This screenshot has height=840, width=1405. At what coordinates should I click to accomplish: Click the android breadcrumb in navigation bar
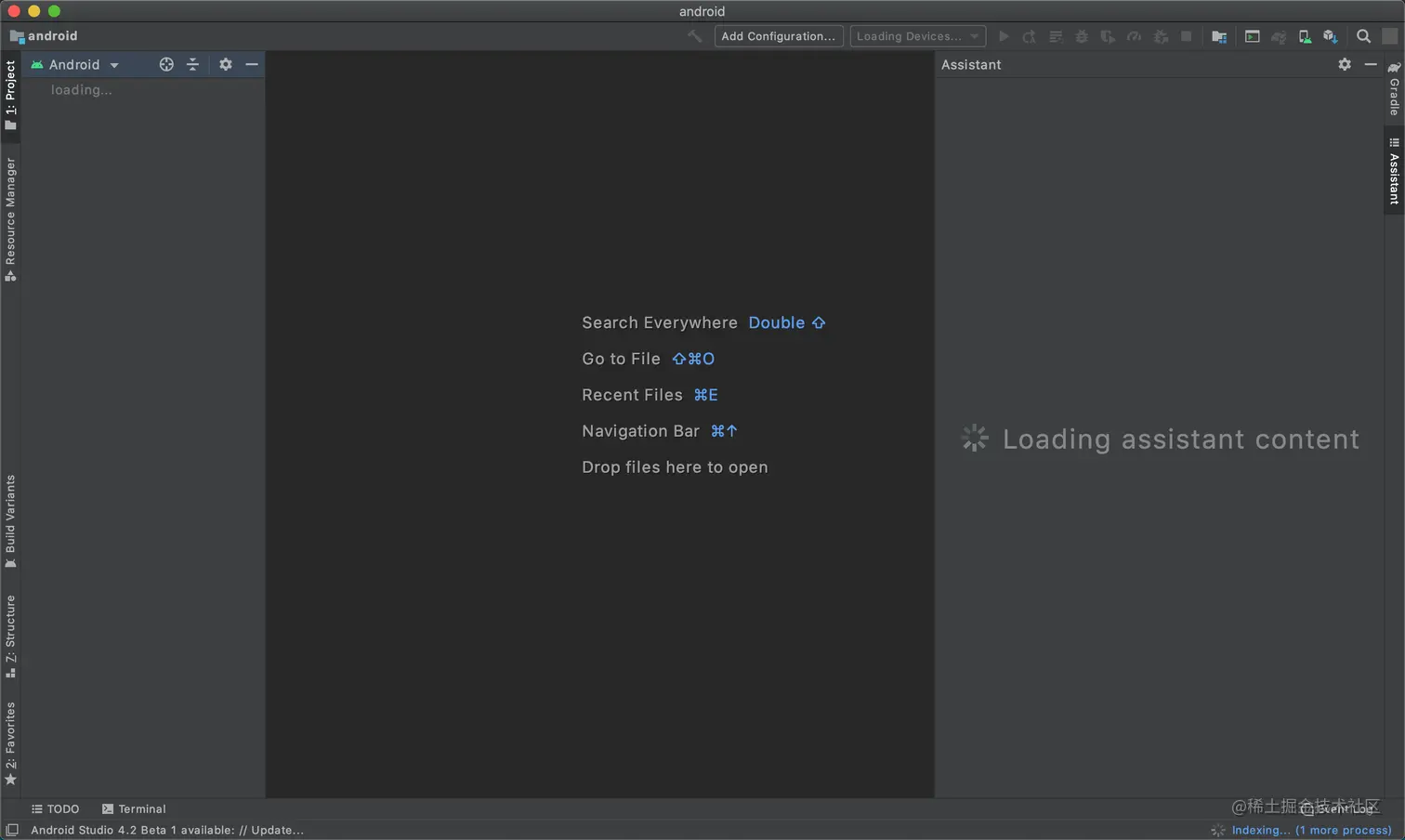click(44, 36)
